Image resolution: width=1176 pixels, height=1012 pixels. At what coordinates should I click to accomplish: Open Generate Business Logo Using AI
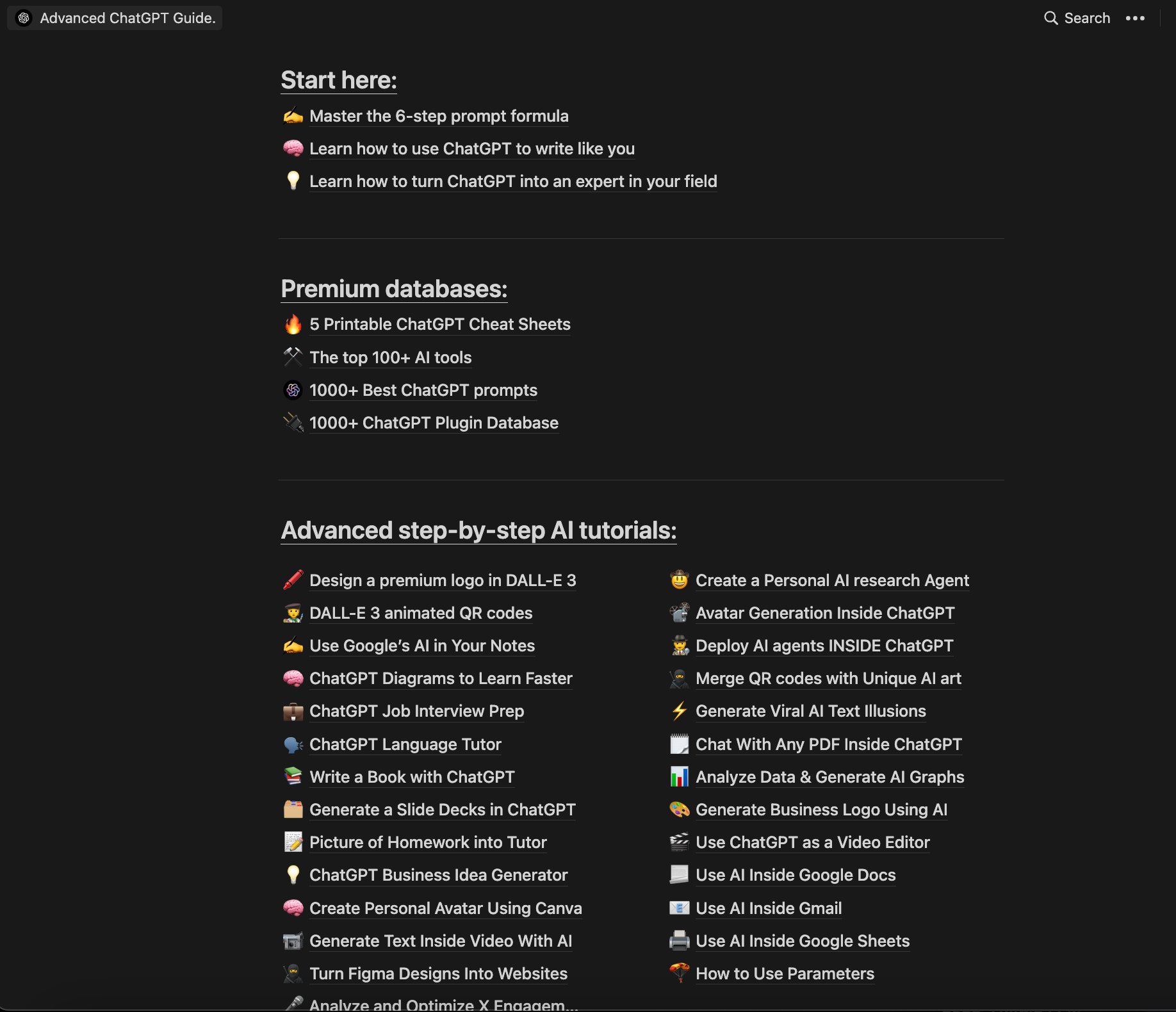click(x=821, y=810)
